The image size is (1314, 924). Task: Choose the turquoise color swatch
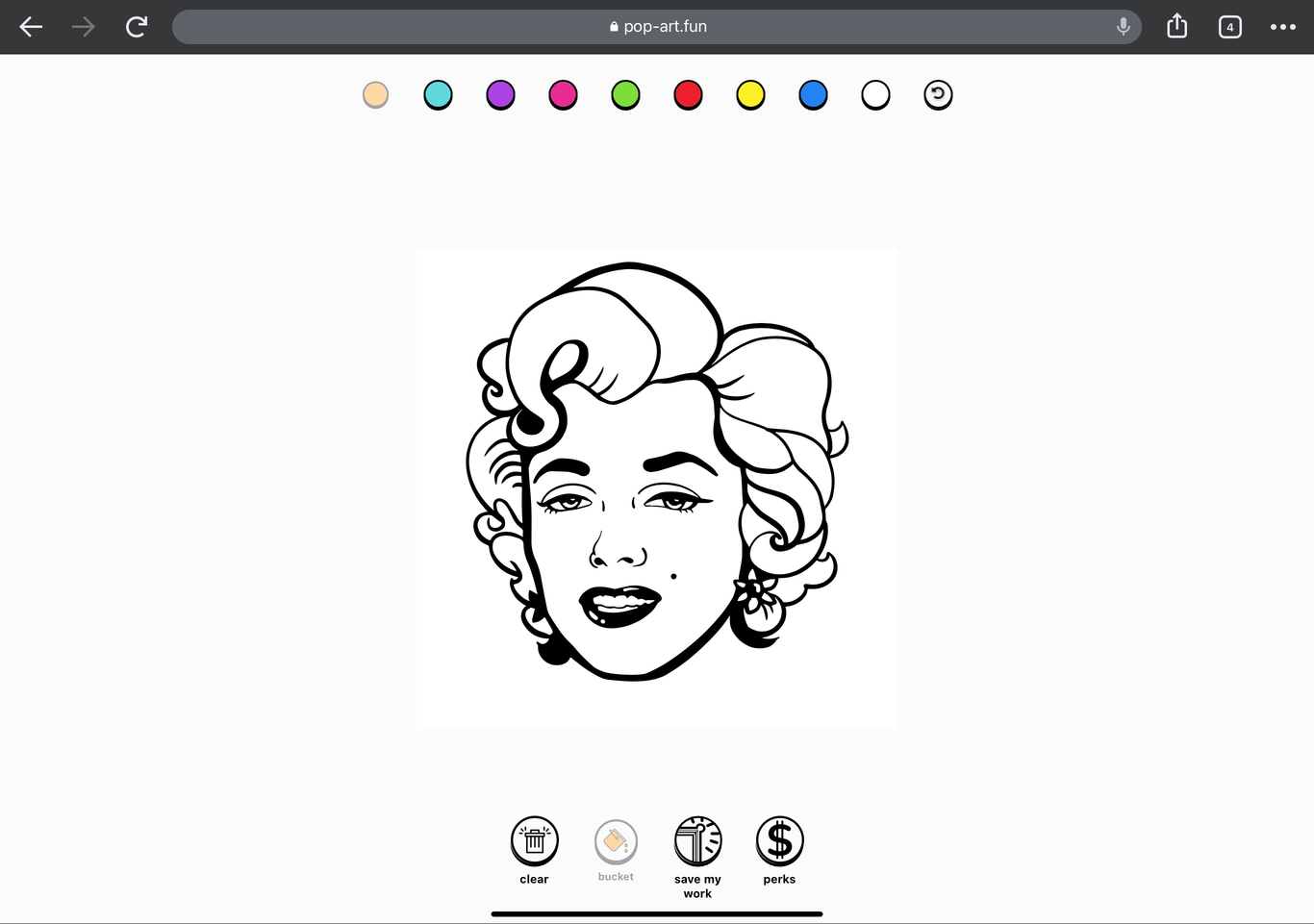(x=438, y=94)
